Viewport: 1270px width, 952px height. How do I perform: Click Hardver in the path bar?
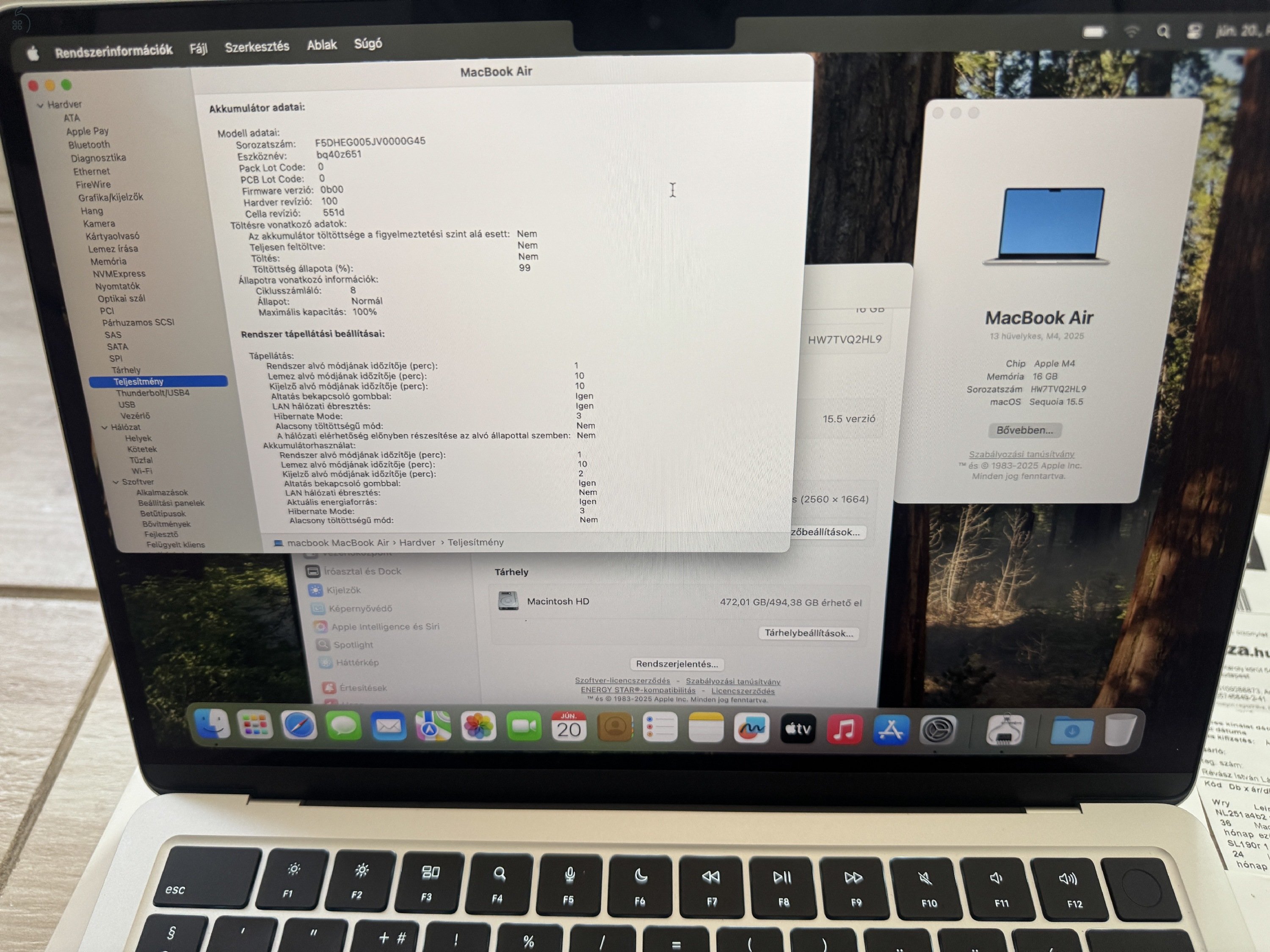[x=417, y=543]
